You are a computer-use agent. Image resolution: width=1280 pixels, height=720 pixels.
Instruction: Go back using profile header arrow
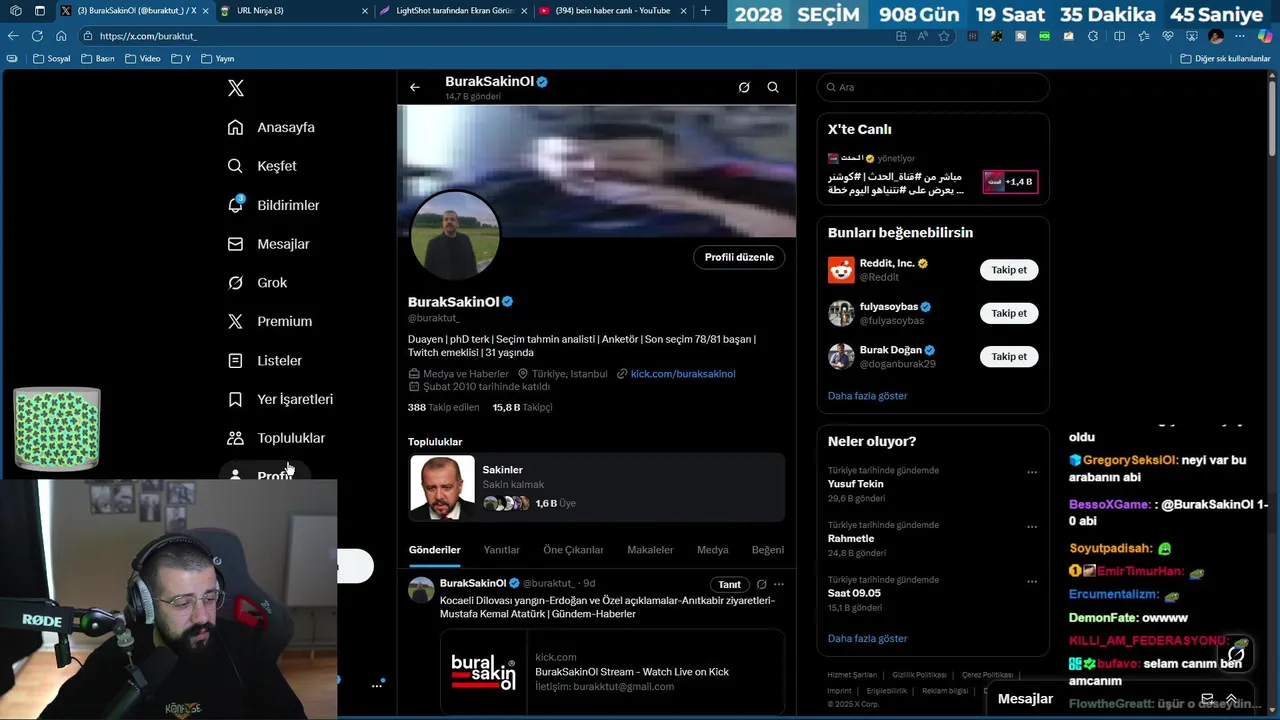415,87
